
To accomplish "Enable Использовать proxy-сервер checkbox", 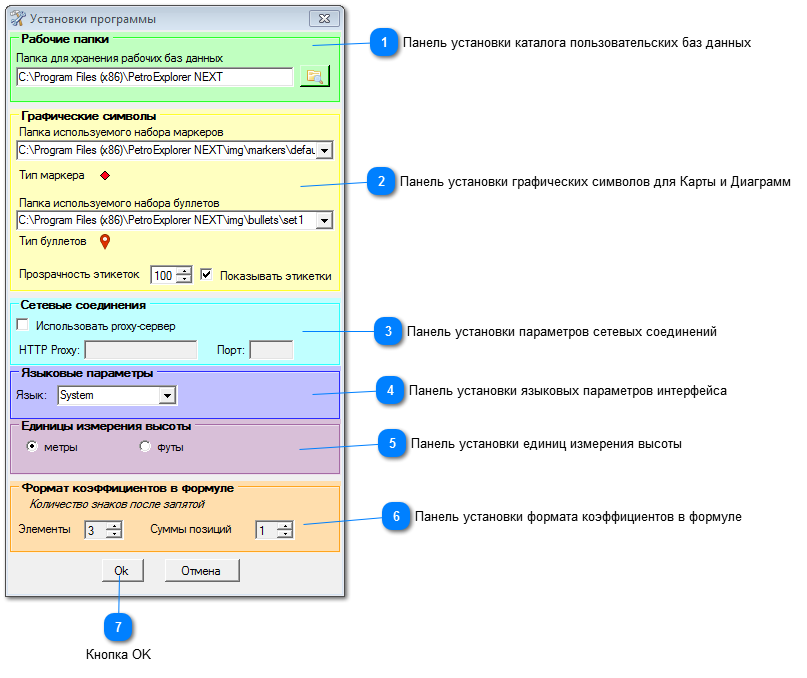I will pyautogui.click(x=23, y=324).
